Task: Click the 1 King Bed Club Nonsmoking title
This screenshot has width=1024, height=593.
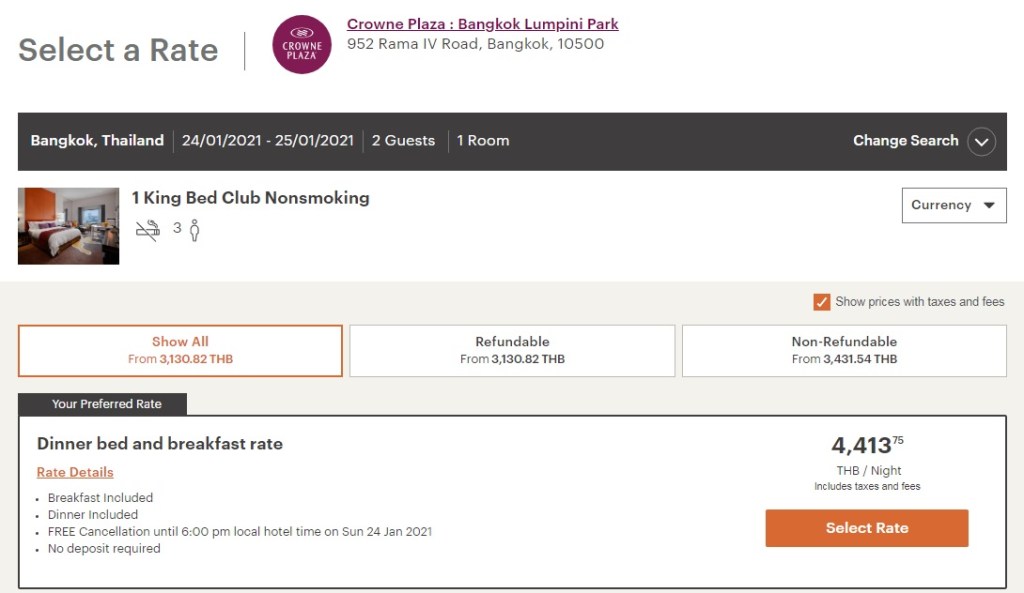Action: coord(250,198)
